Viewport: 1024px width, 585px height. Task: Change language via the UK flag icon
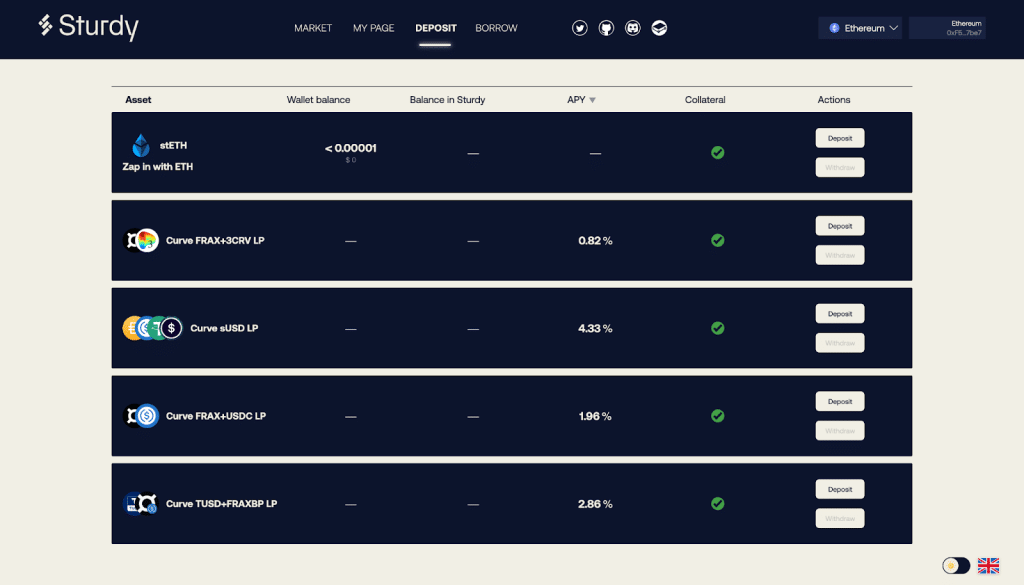click(x=988, y=565)
